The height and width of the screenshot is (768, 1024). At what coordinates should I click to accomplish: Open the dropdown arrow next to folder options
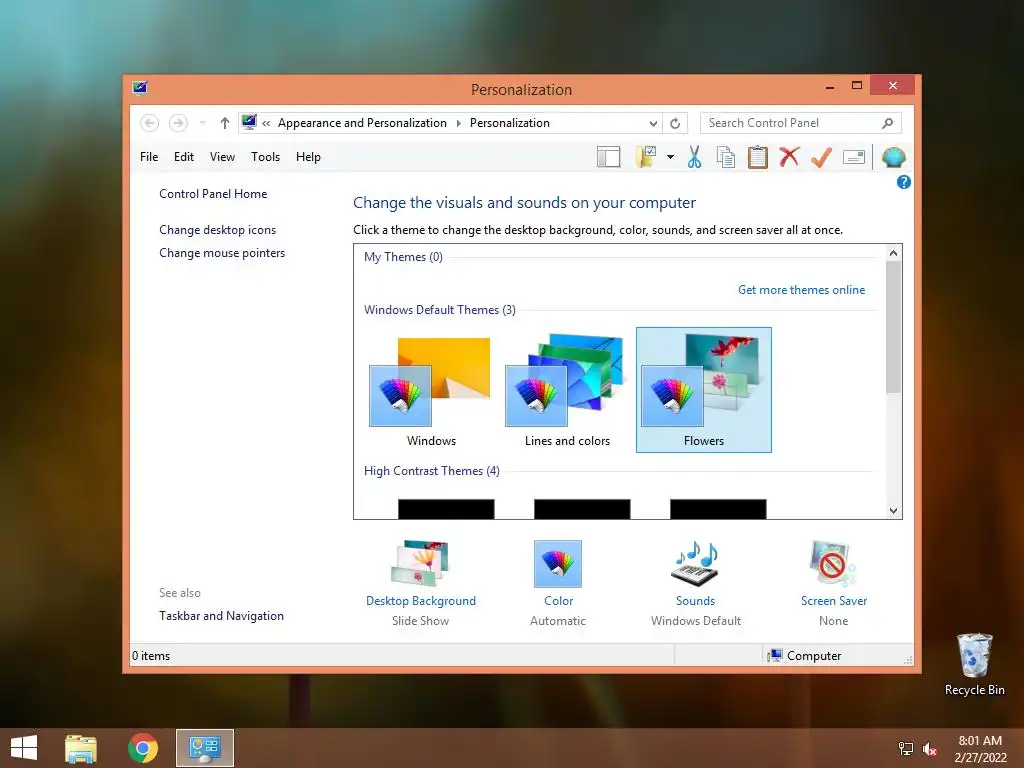tap(670, 157)
